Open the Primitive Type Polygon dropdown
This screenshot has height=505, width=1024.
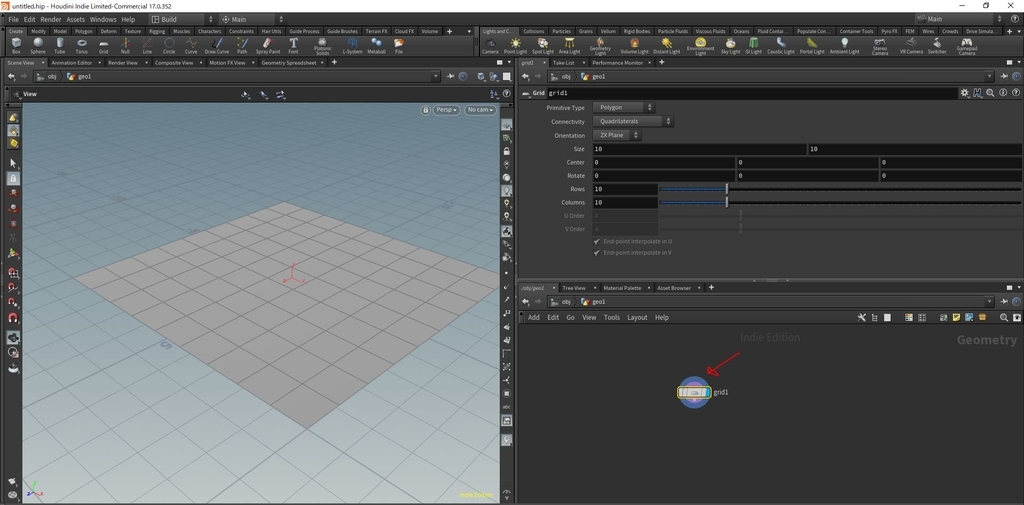[x=624, y=108]
